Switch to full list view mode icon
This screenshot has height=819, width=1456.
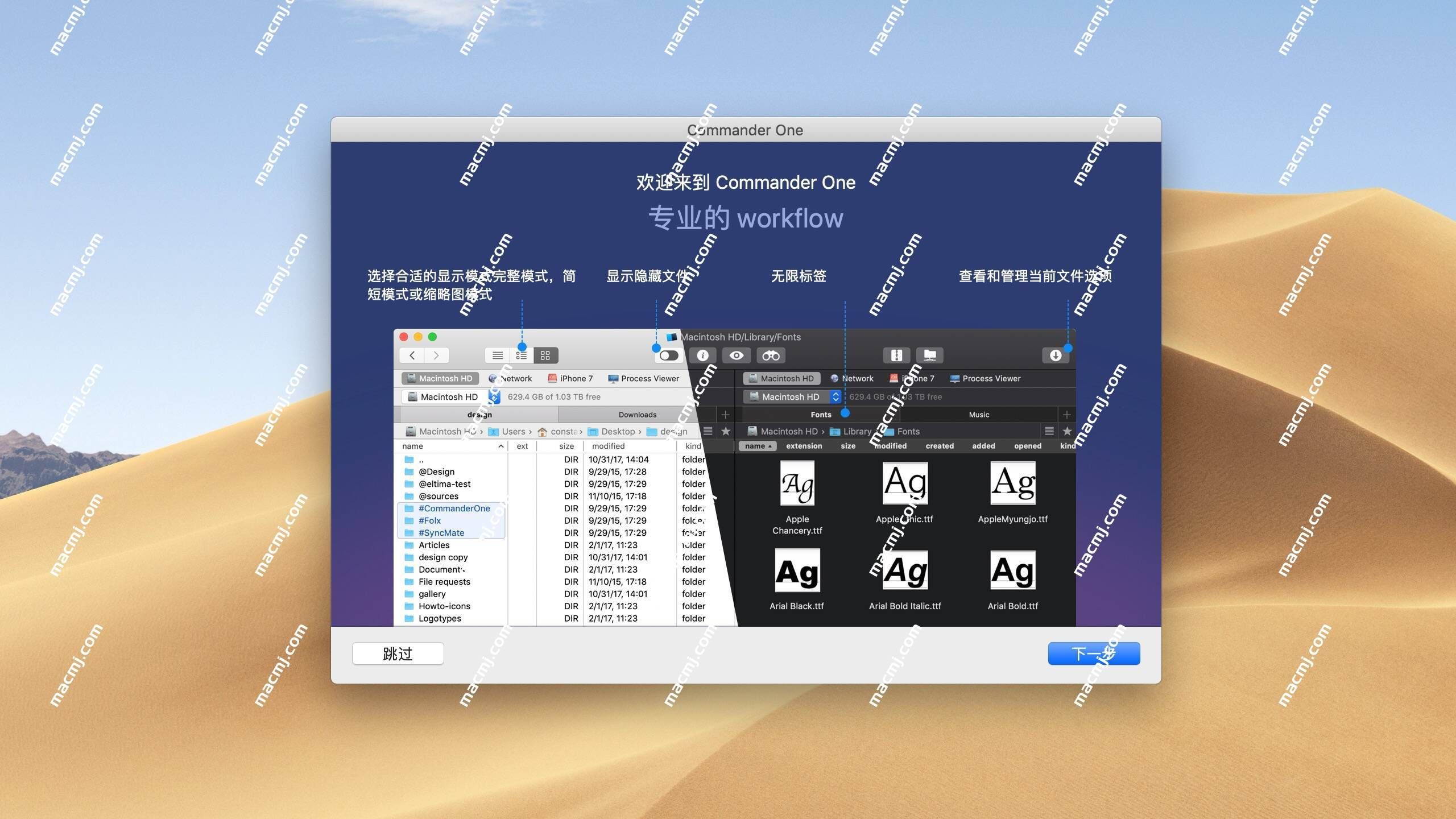click(x=498, y=355)
